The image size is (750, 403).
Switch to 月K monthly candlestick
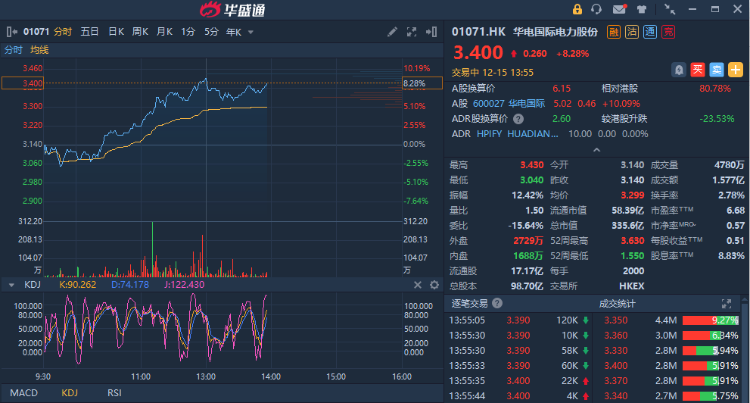tap(165, 32)
